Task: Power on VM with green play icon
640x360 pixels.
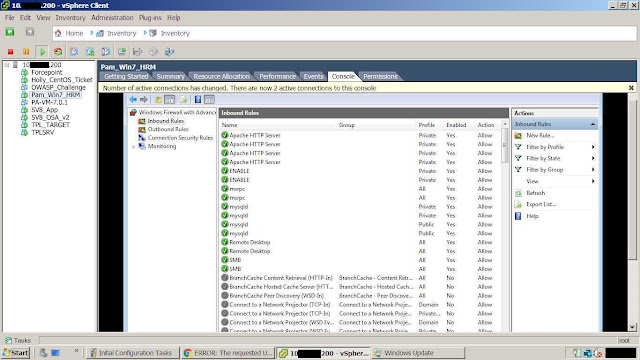Action: (42, 52)
